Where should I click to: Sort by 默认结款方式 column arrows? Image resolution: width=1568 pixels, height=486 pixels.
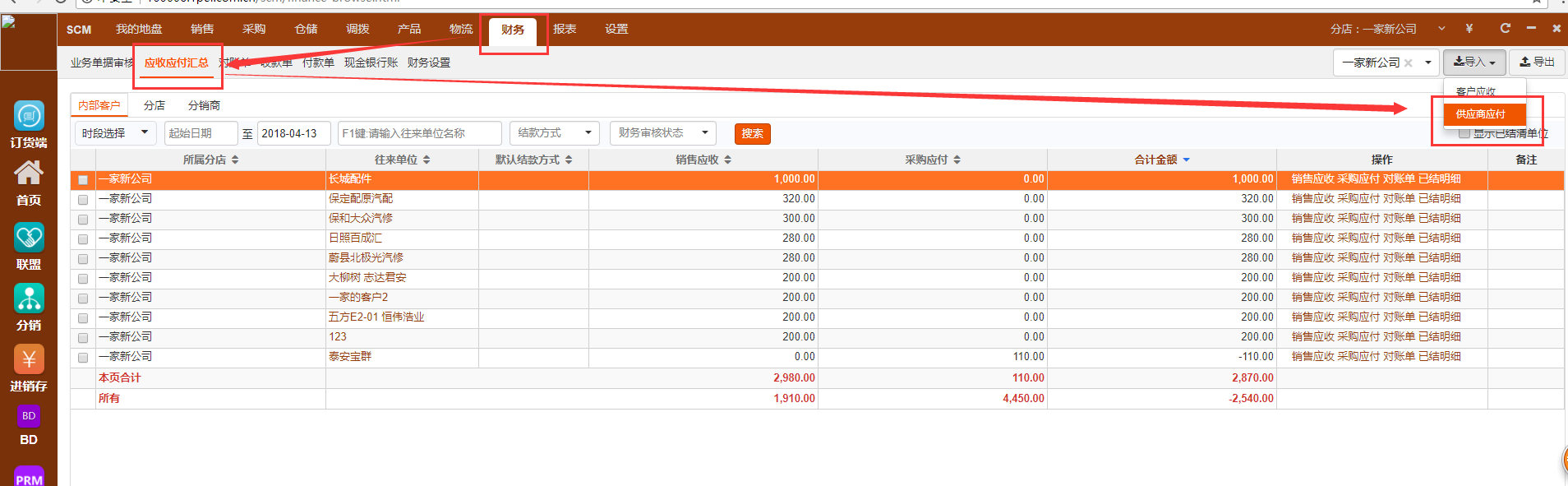point(569,160)
